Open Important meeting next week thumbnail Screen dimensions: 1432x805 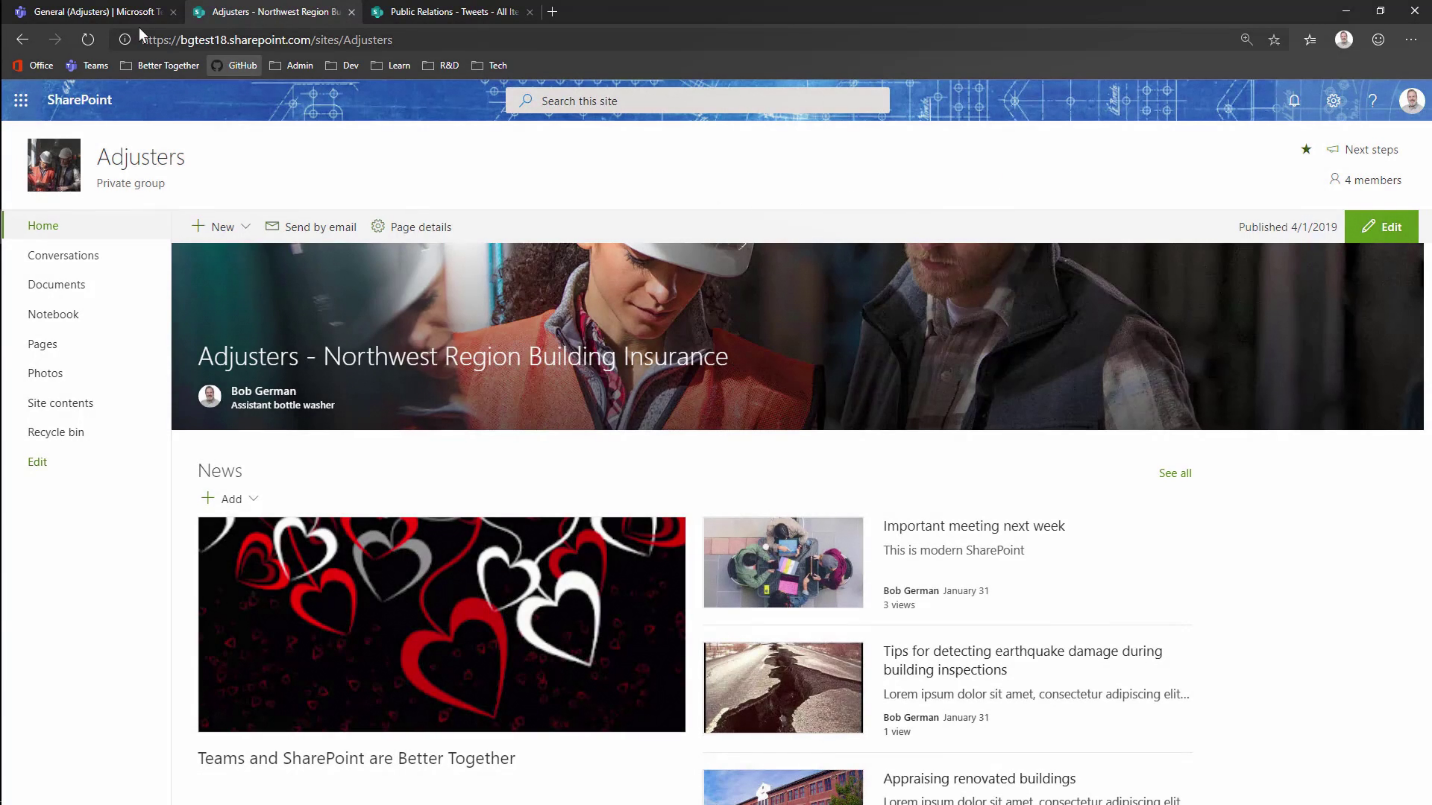[x=783, y=562]
